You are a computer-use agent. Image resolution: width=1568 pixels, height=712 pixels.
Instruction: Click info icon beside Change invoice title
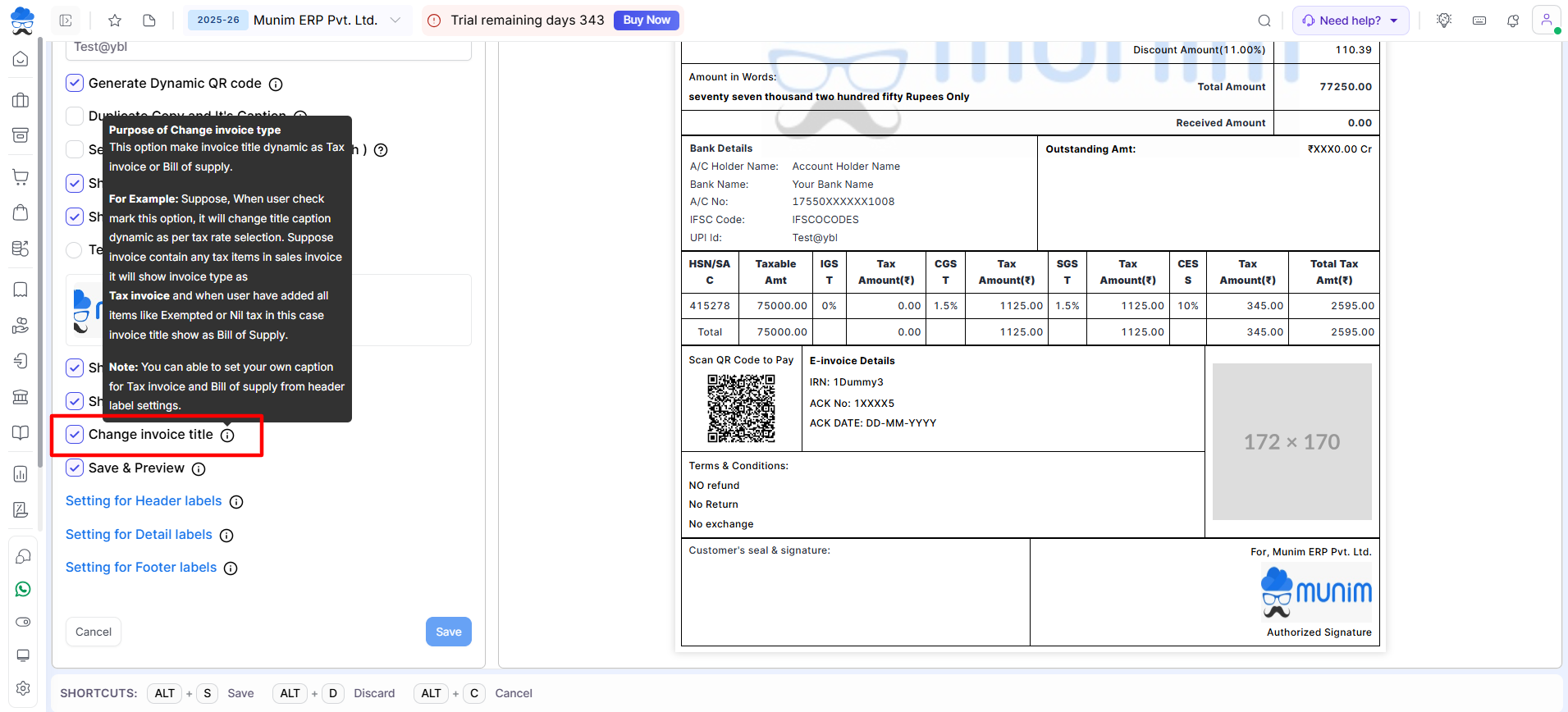(227, 436)
